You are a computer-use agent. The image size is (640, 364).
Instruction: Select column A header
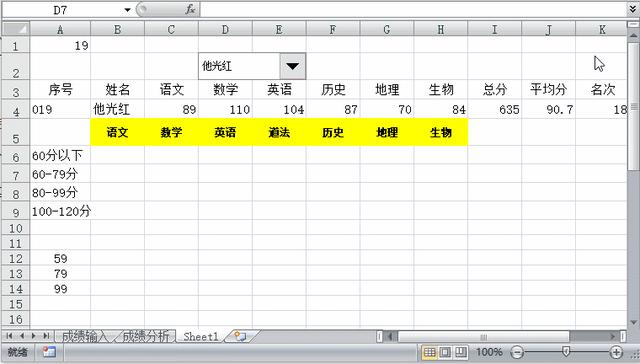point(60,29)
